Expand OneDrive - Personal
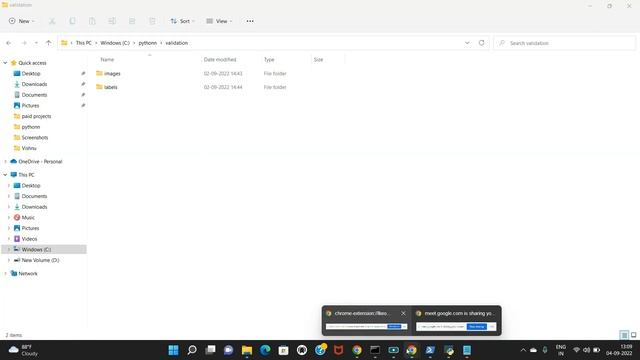Viewport: 640px width, 360px height. [5, 162]
